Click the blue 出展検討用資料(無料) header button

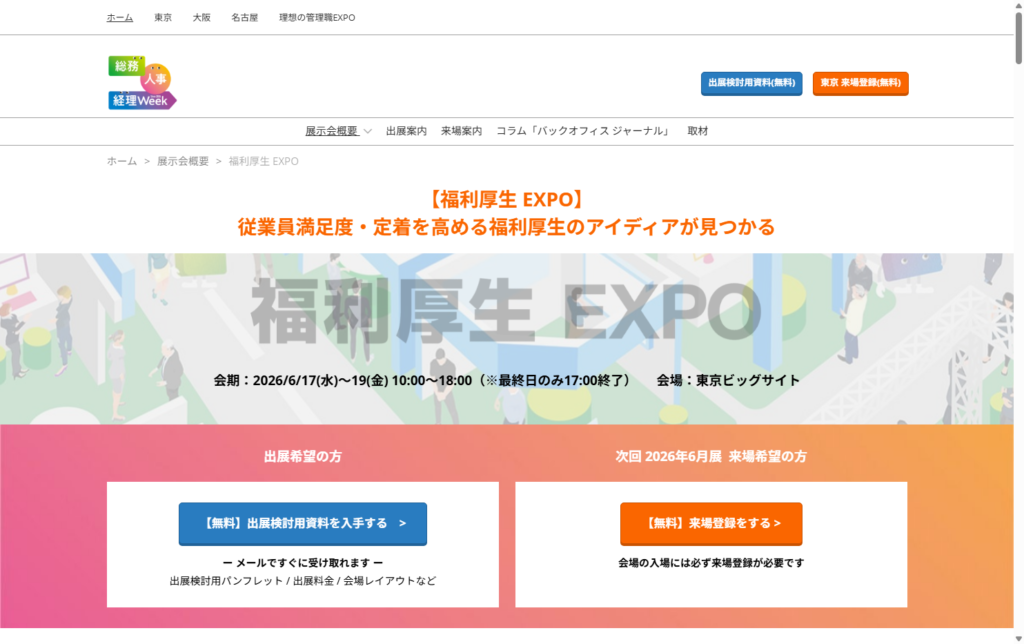[x=751, y=84]
